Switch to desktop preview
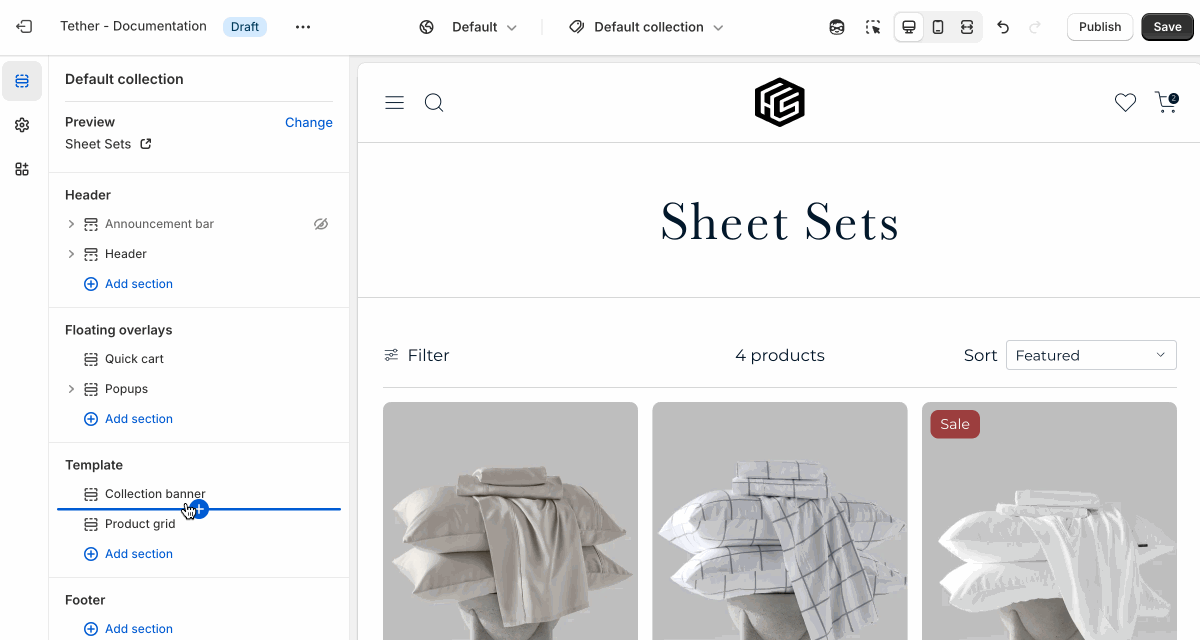1200x640 pixels. click(x=909, y=27)
